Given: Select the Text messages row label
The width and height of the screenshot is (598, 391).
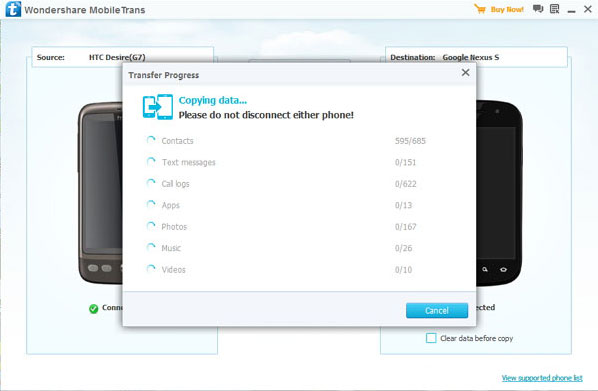Looking at the screenshot, I should pos(188,163).
